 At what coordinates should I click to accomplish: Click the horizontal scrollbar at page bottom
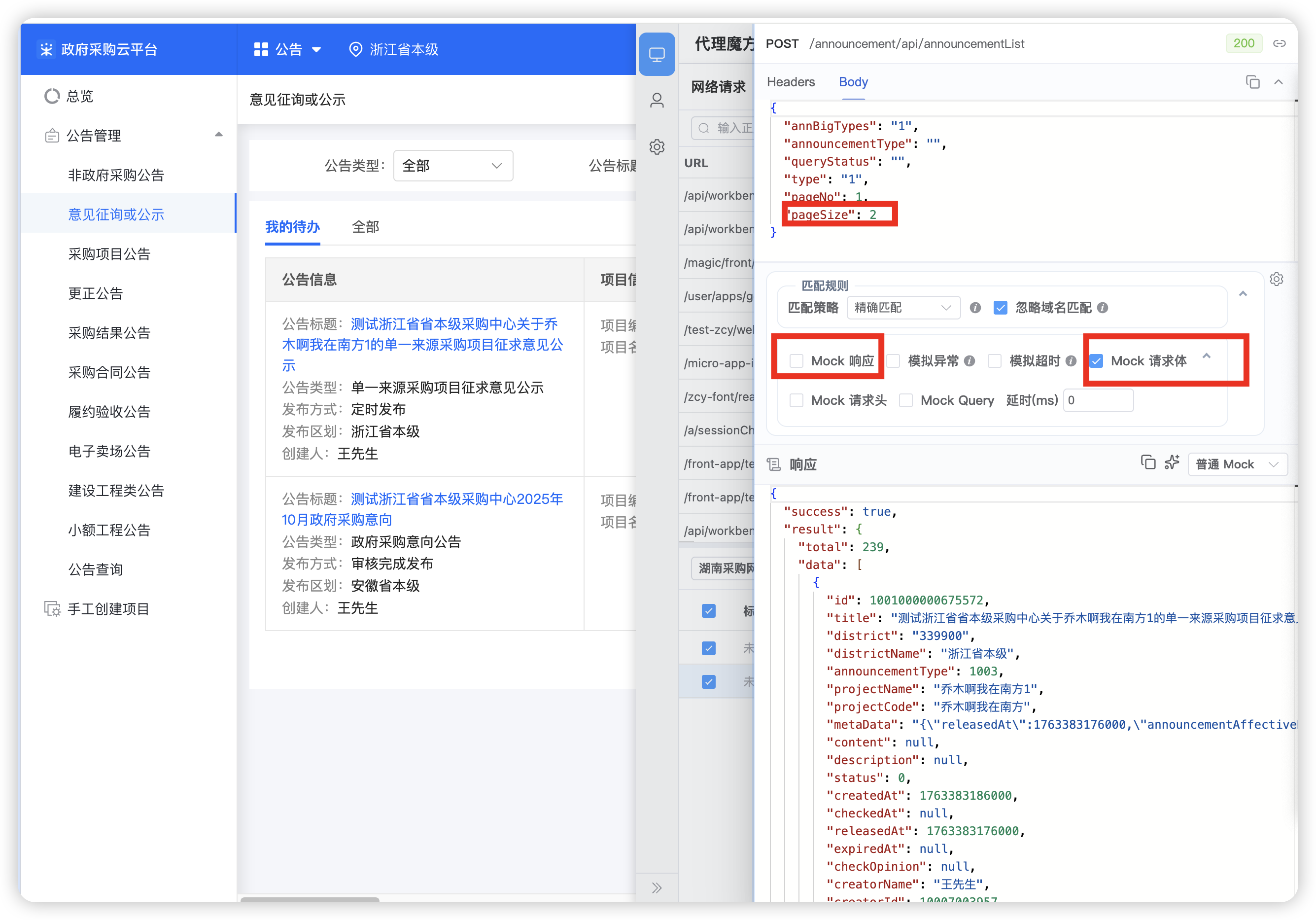(x=310, y=899)
